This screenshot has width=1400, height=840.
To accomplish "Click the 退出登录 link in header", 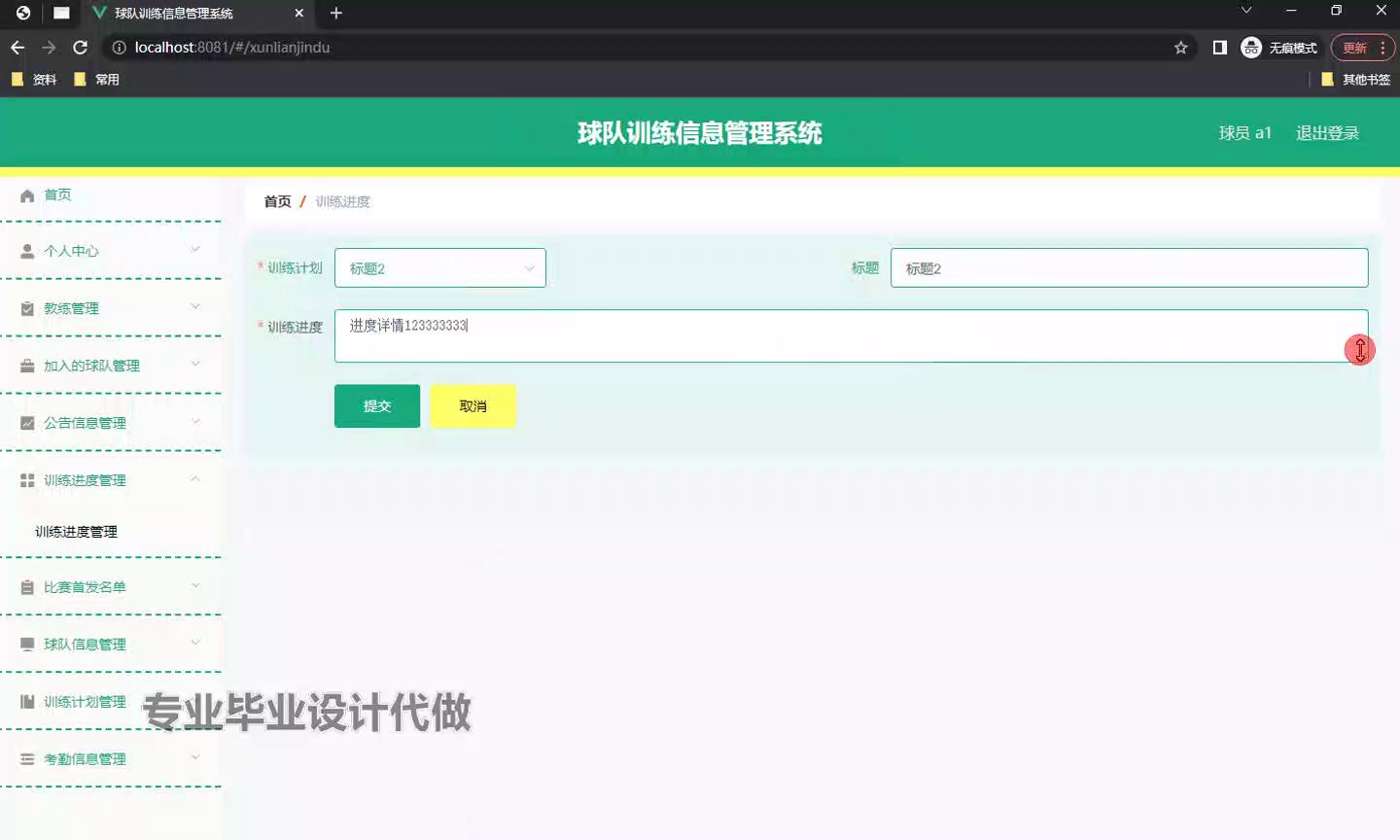I will pos(1326,133).
